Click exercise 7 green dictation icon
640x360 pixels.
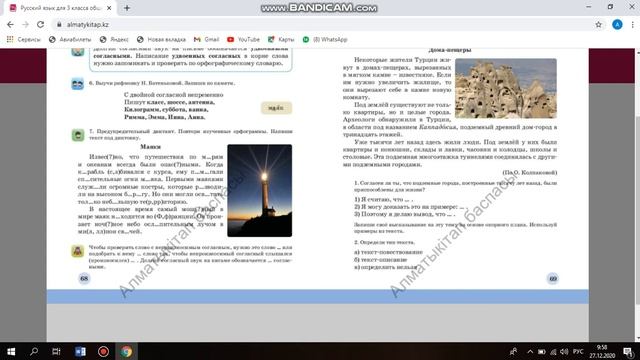[78, 135]
